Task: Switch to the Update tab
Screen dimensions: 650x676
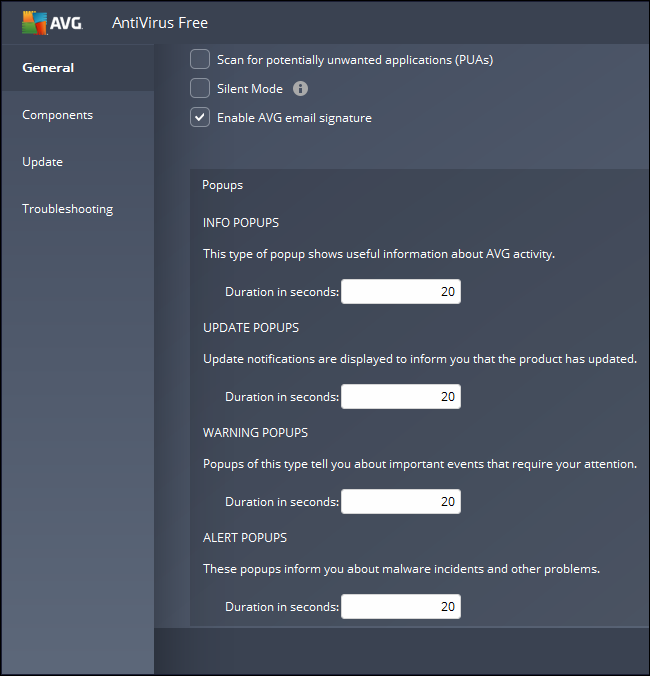Action: (x=78, y=162)
